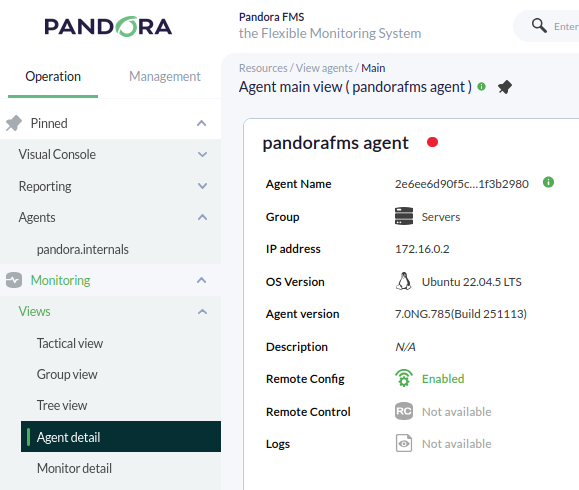This screenshot has width=579, height=490.
Task: Click Remote Control Not available text
Action: coord(456,412)
